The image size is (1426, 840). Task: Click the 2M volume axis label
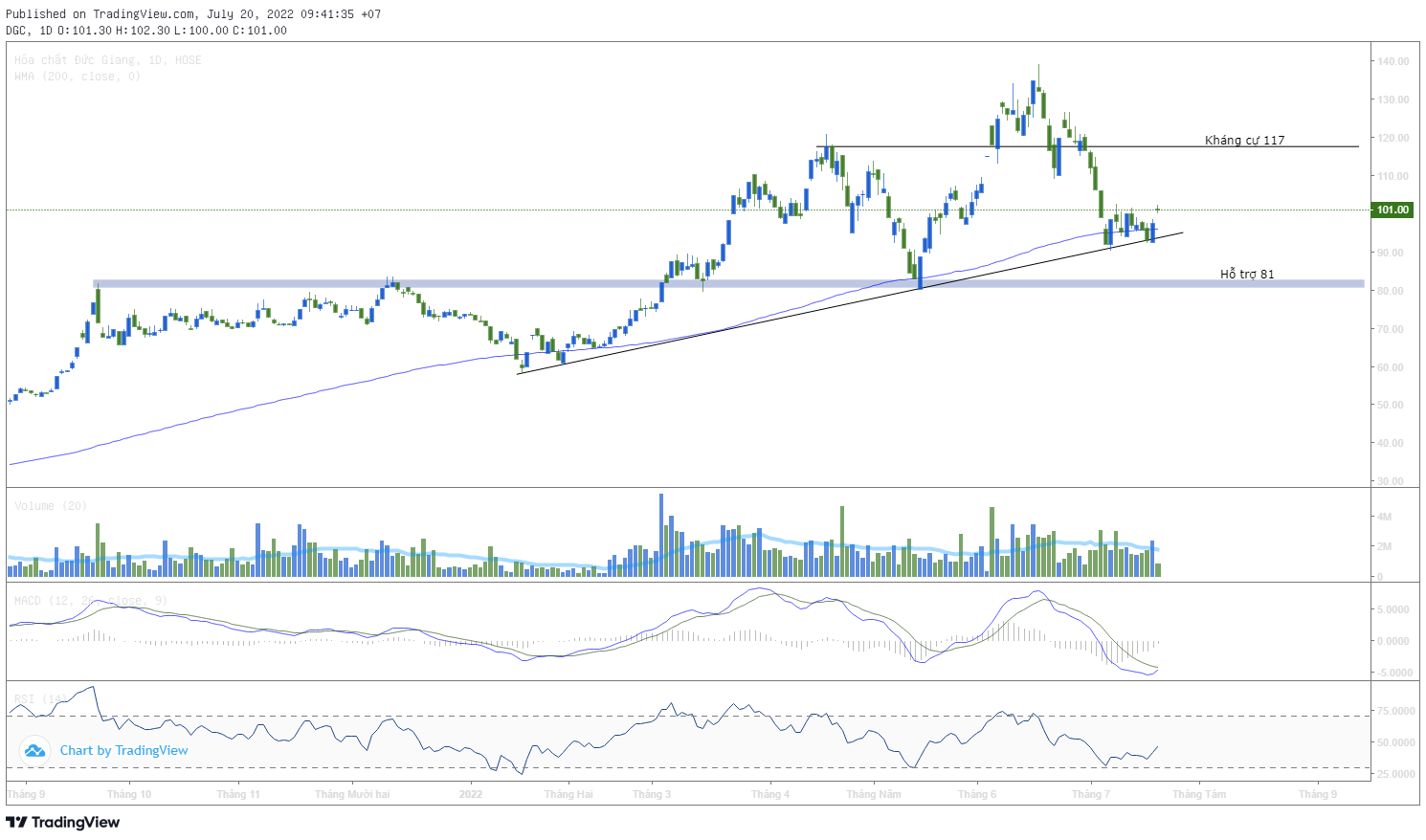click(1384, 547)
